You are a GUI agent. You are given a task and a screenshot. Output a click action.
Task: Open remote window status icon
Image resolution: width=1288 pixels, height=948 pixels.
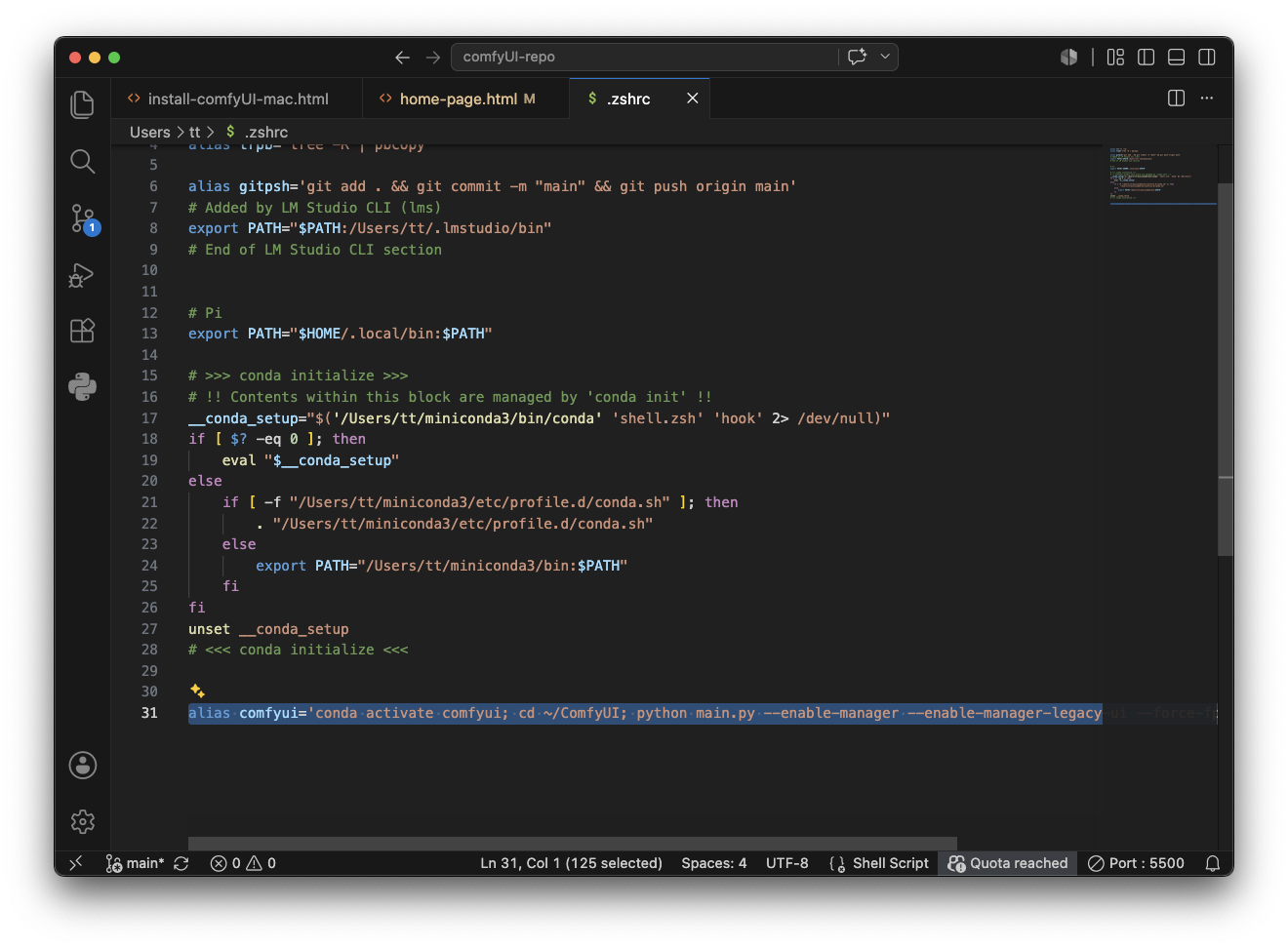[76, 863]
